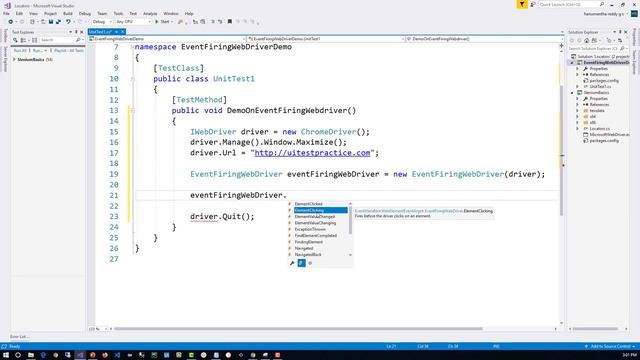Open the member dropdown showing DemoOnEventFiringWebdriver

(x=484, y=39)
